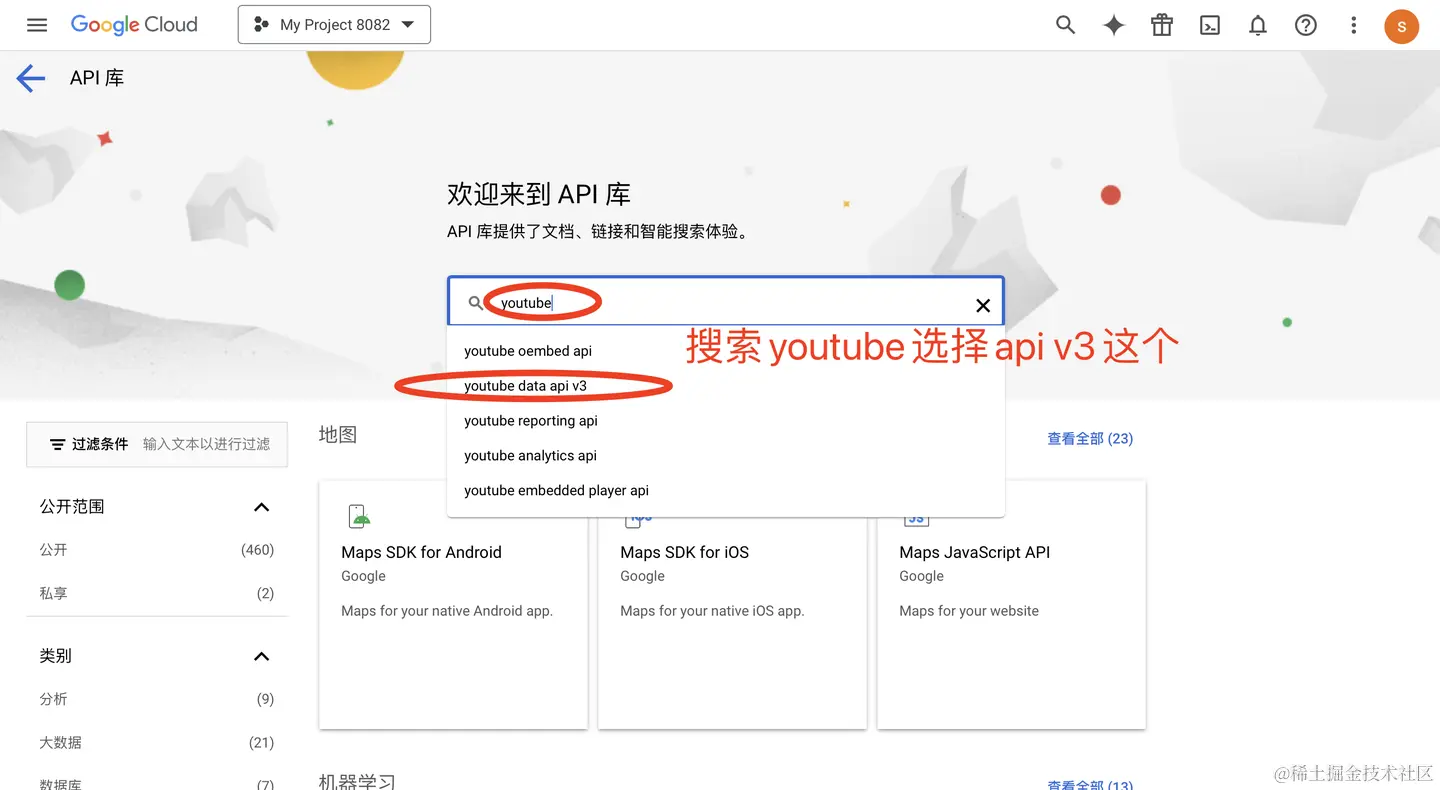
Task: Select youtube reporting api suggestion
Action: coord(726,421)
